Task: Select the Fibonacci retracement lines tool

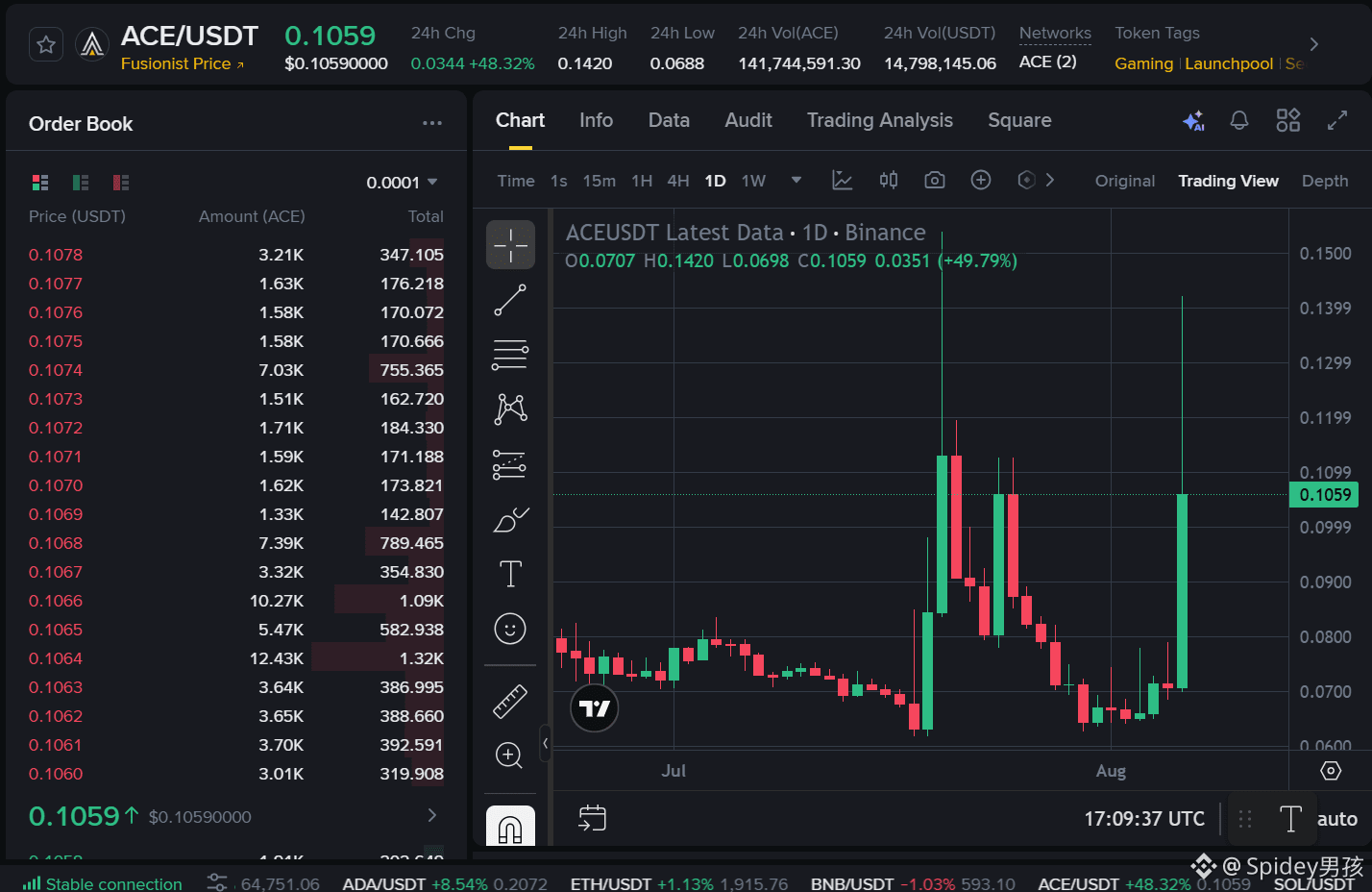Action: click(510, 355)
